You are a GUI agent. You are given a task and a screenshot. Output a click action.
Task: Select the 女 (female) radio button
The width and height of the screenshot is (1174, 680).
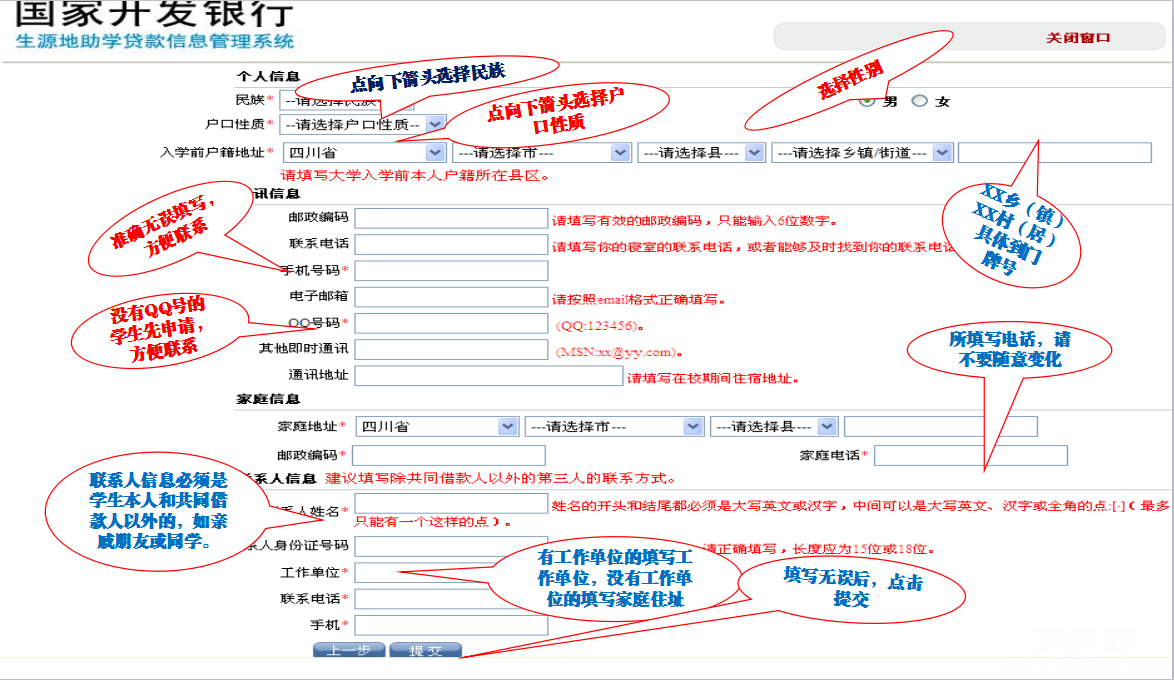pos(920,101)
